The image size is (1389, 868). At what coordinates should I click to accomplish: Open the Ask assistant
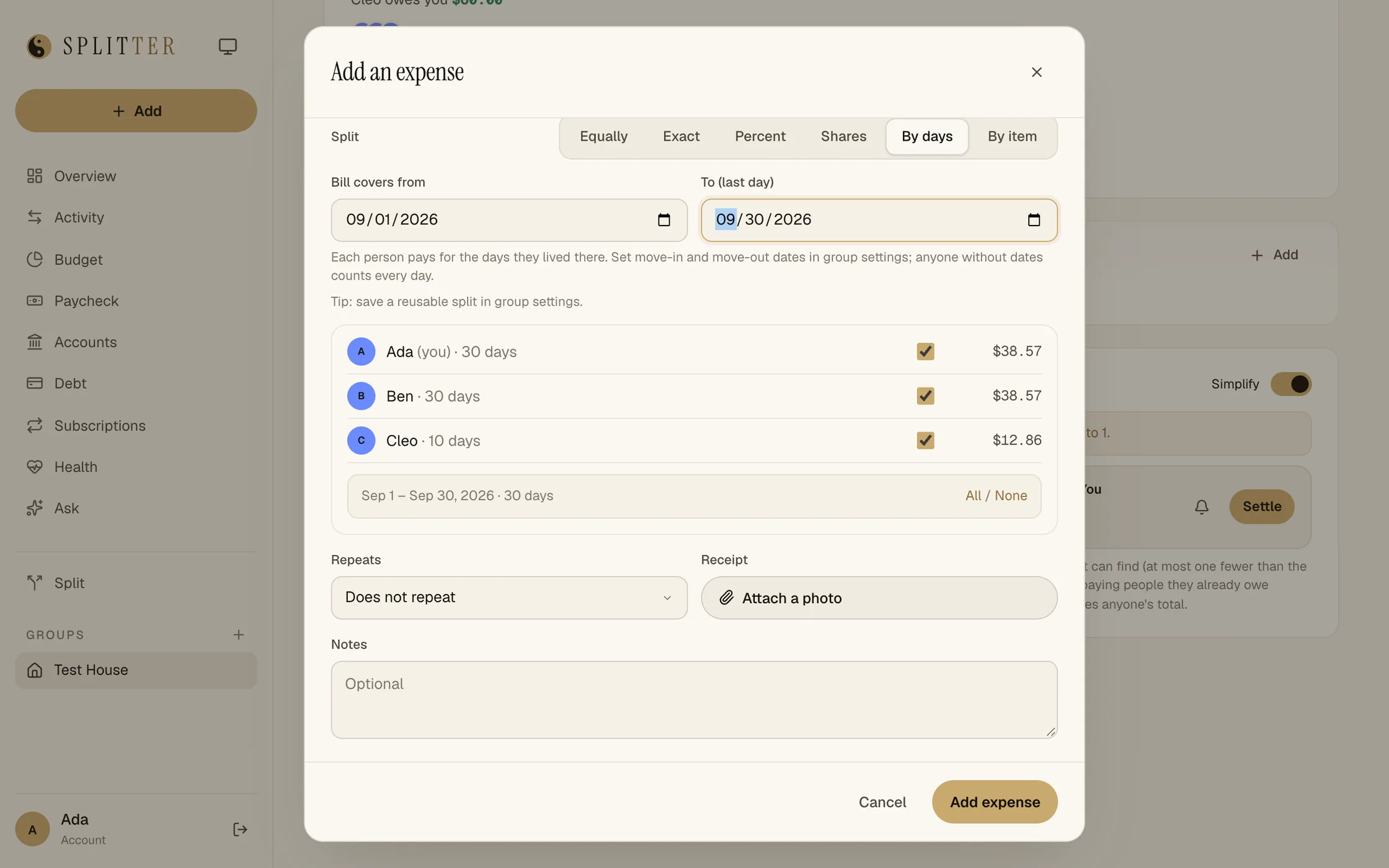pyautogui.click(x=136, y=508)
